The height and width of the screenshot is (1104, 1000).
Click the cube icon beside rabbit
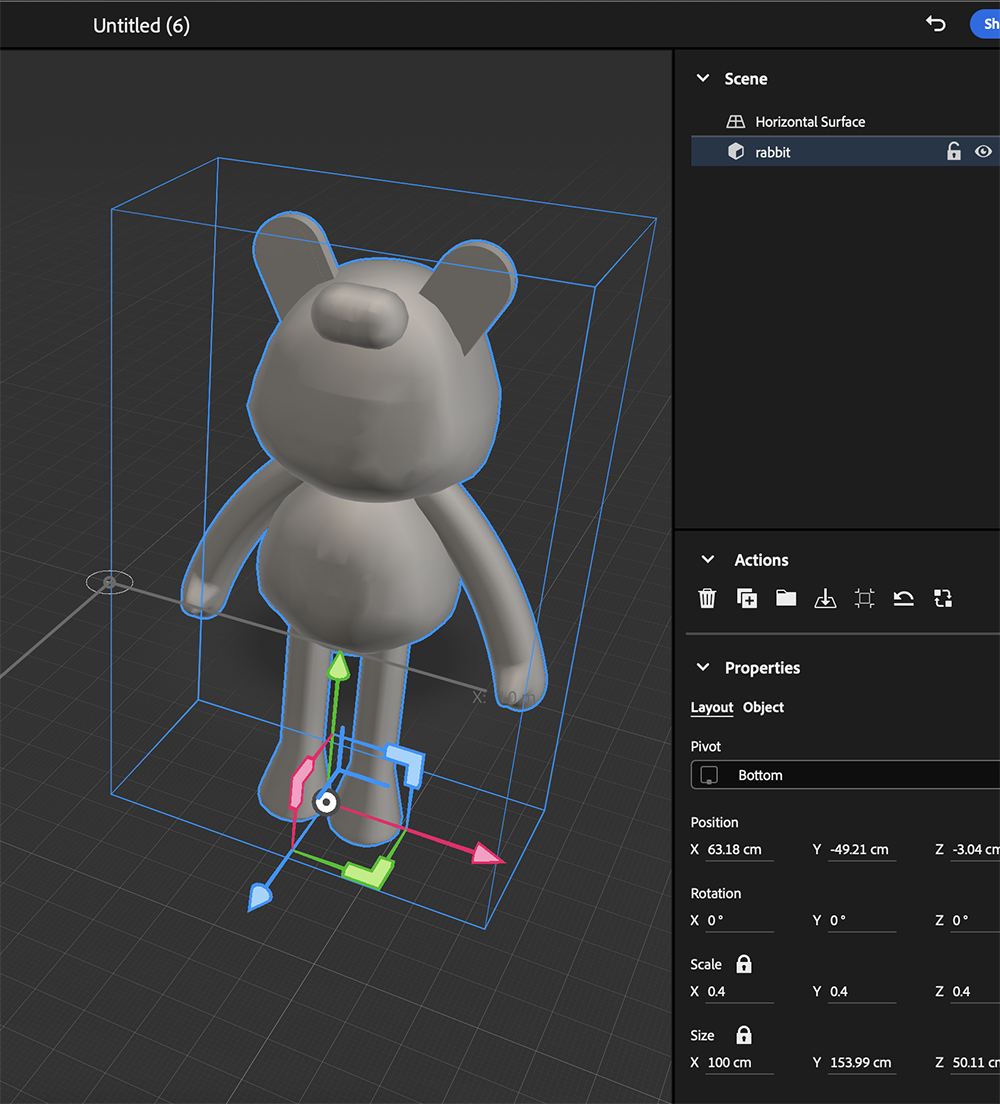click(x=736, y=151)
